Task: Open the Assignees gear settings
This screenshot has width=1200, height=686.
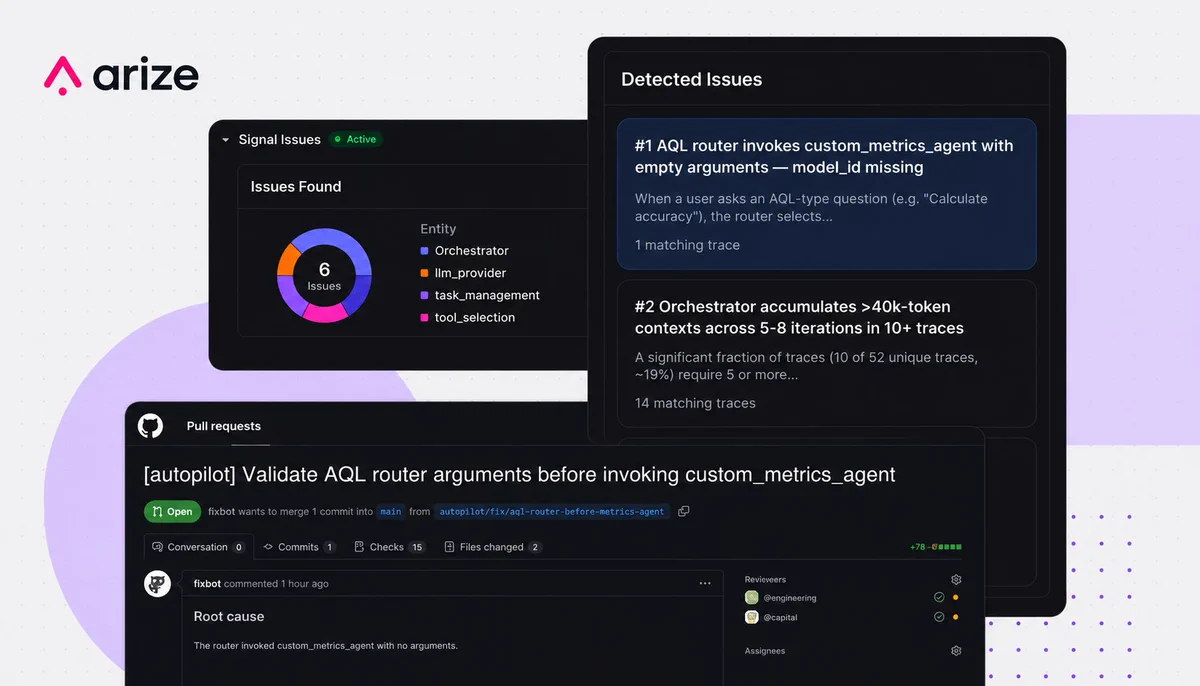Action: pyautogui.click(x=956, y=651)
